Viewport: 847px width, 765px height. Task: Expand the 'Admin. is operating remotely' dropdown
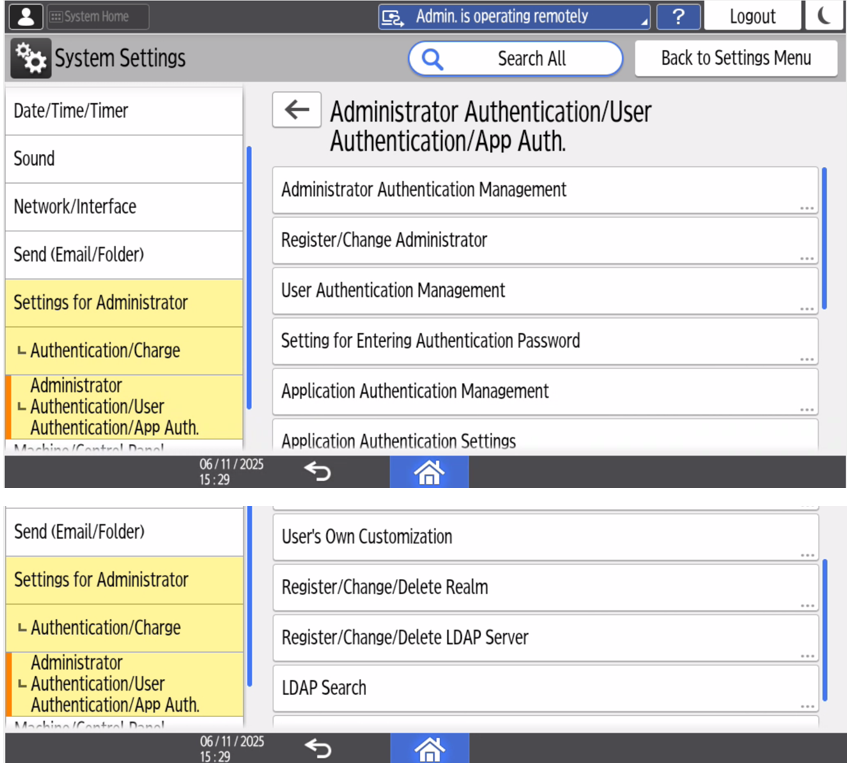(643, 21)
